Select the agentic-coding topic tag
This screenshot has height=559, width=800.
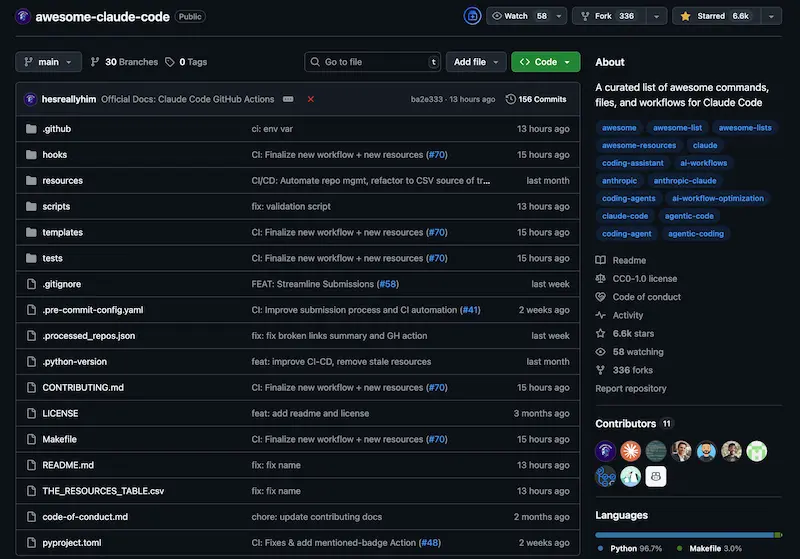pos(695,234)
